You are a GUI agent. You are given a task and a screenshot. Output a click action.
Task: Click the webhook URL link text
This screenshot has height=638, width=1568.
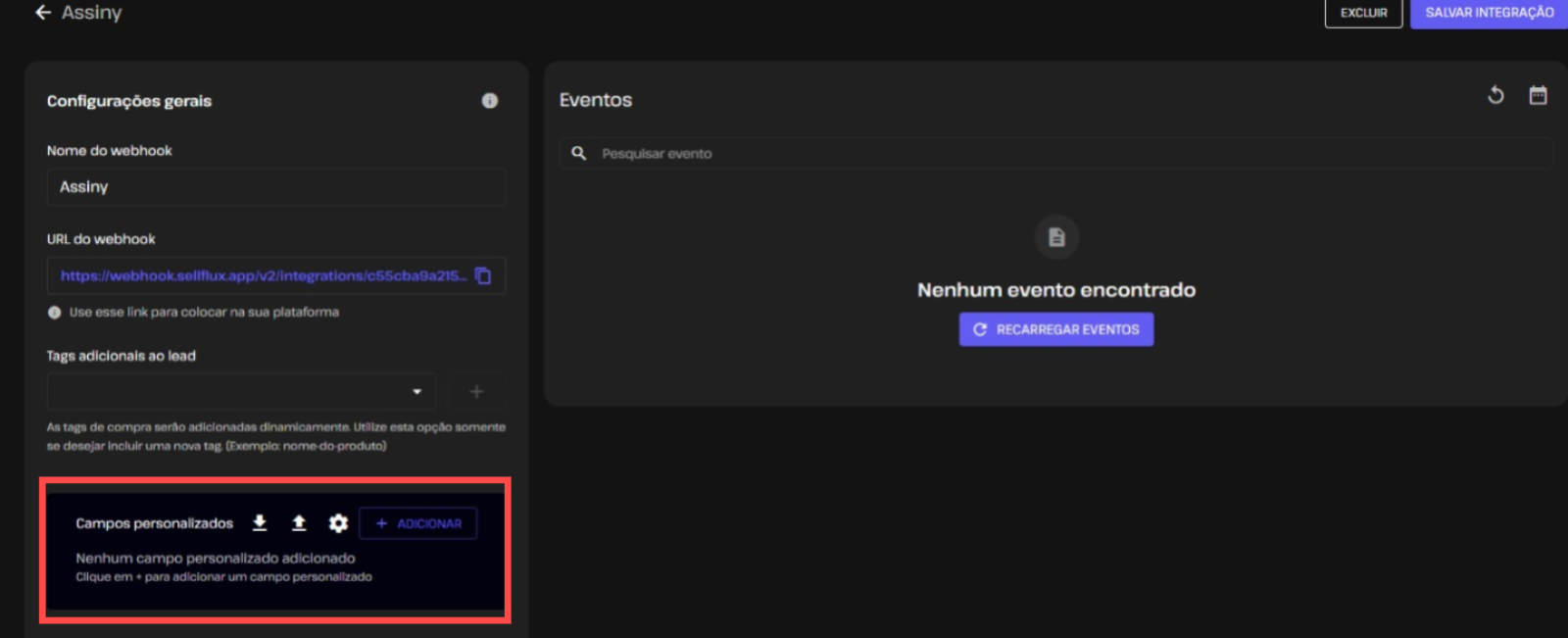264,275
